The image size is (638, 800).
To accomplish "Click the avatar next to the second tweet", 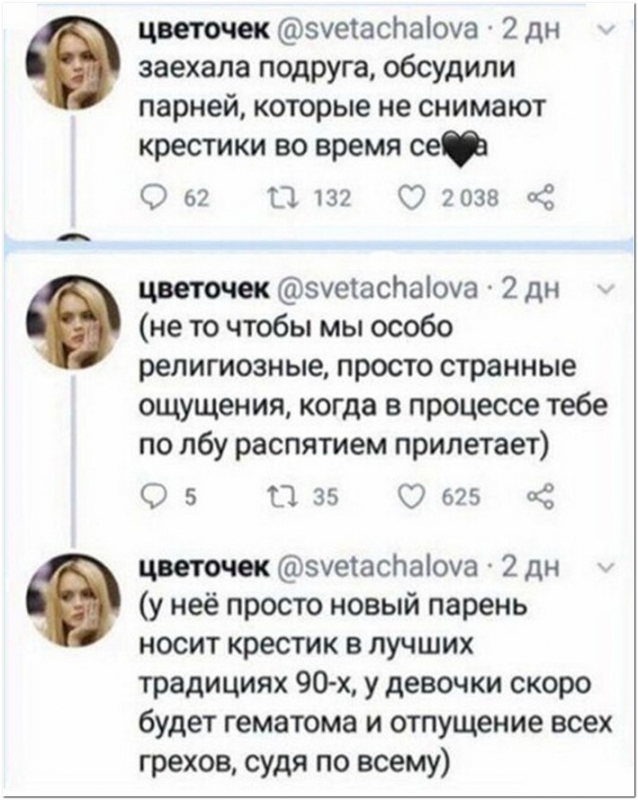I will pyautogui.click(x=72, y=322).
